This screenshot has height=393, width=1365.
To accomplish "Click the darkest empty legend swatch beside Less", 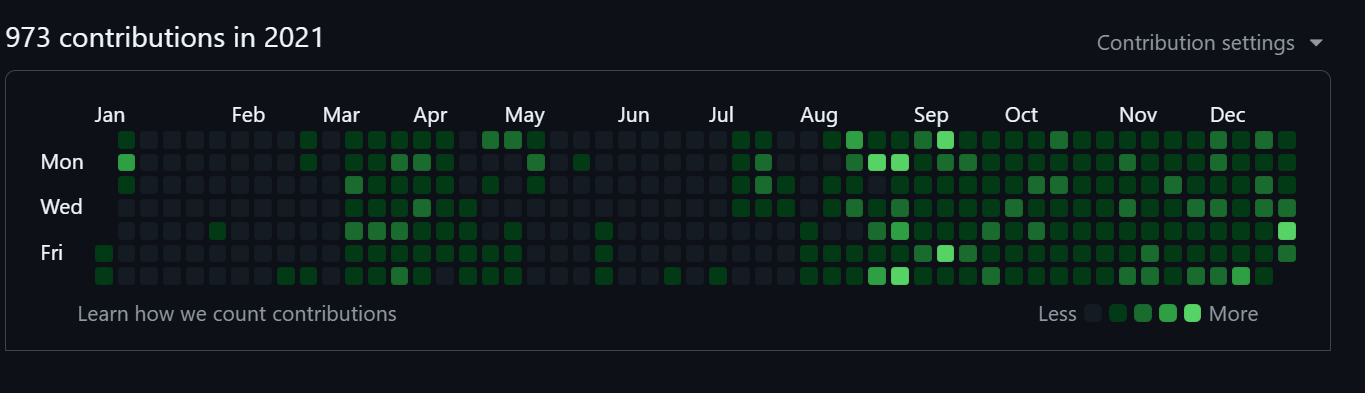I will pos(1093,314).
